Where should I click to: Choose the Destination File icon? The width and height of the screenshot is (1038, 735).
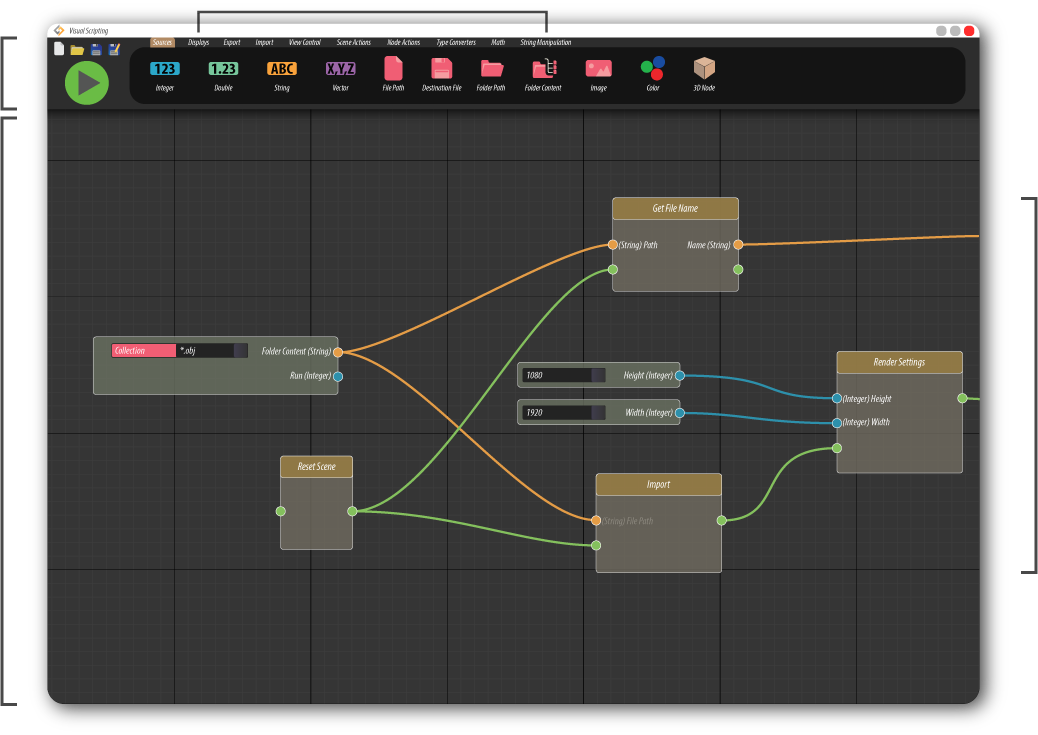tap(441, 72)
